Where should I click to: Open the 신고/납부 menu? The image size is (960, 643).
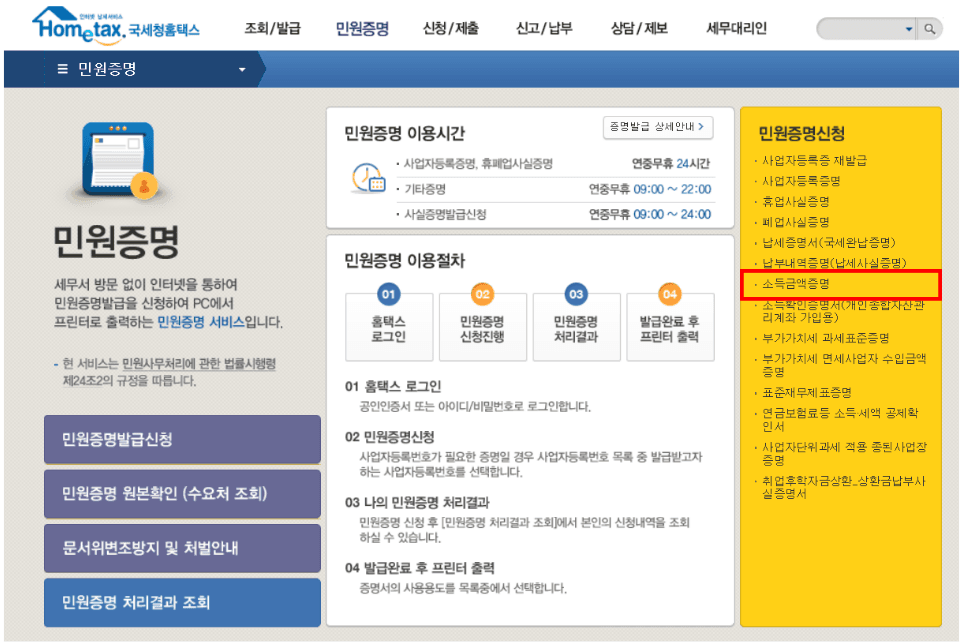click(542, 28)
